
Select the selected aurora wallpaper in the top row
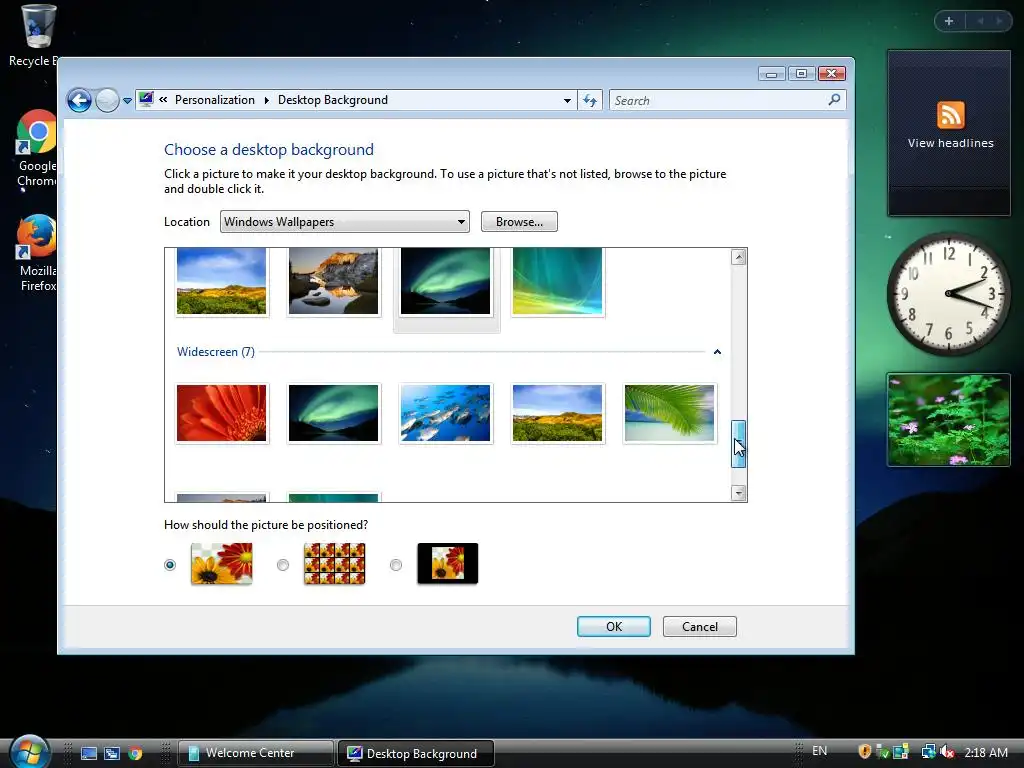click(x=445, y=281)
